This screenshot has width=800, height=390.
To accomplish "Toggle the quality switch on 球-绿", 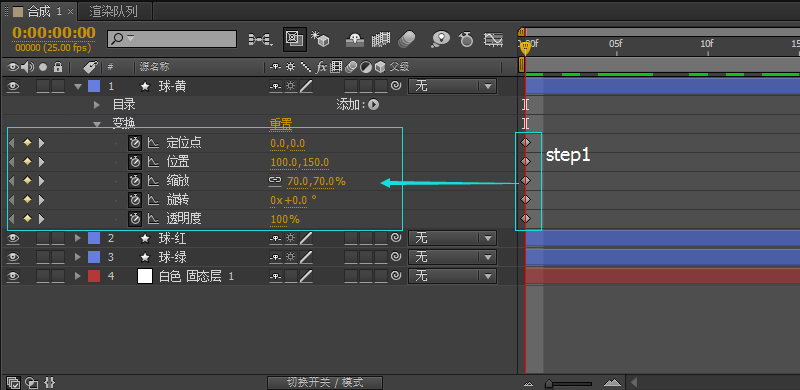I will (x=306, y=257).
